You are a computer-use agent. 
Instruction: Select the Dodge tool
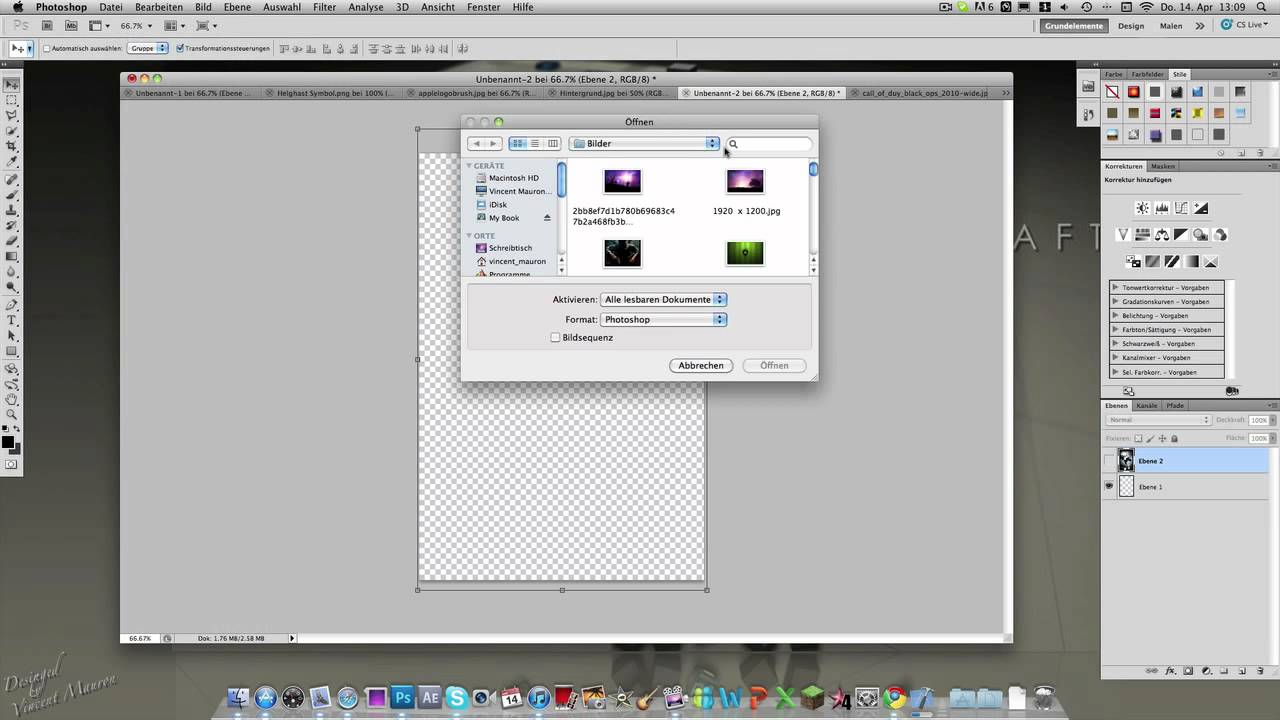[12, 286]
